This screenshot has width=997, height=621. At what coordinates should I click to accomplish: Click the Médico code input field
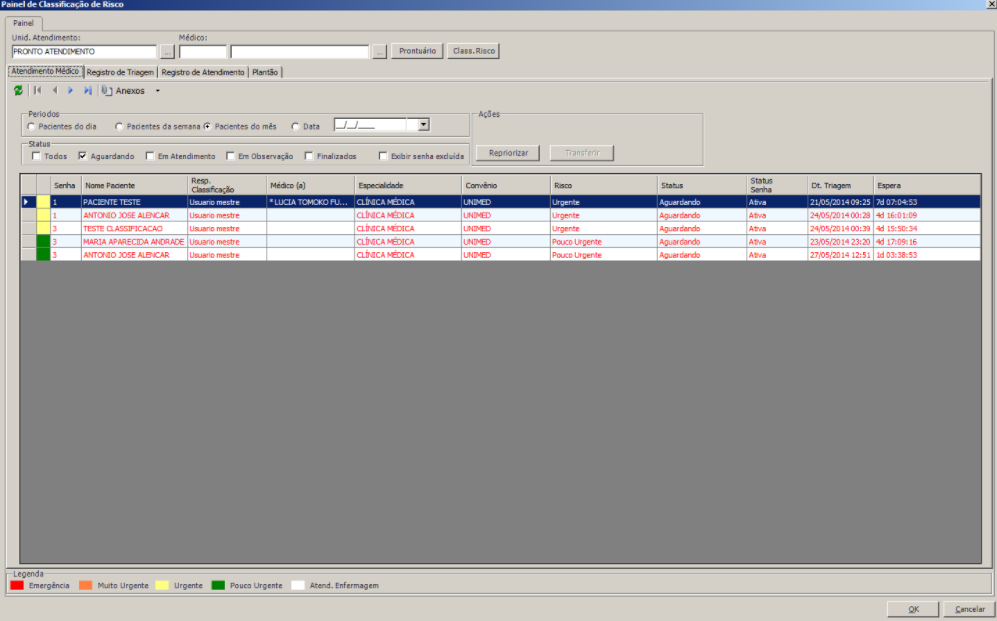(x=203, y=51)
